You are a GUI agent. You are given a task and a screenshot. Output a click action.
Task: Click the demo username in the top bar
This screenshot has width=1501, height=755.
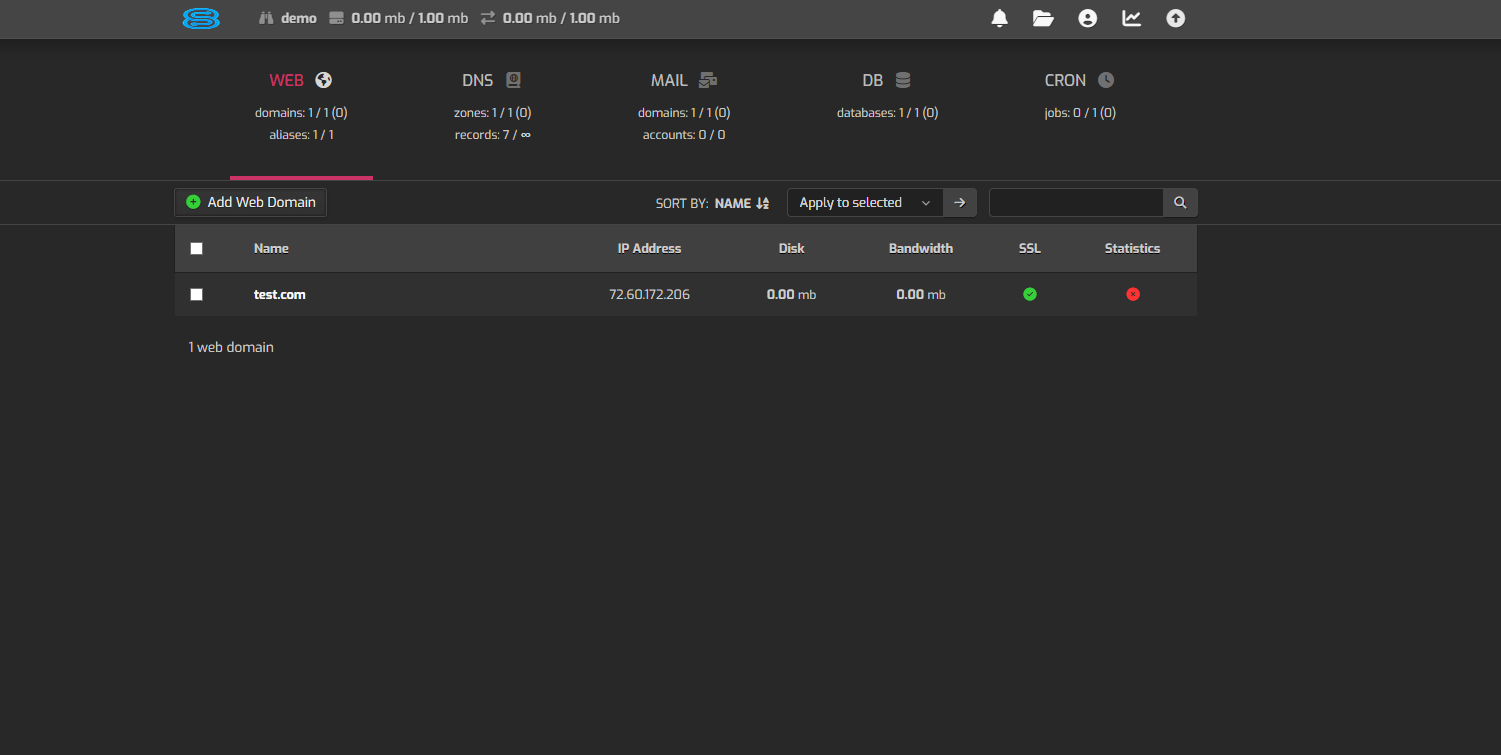299,18
